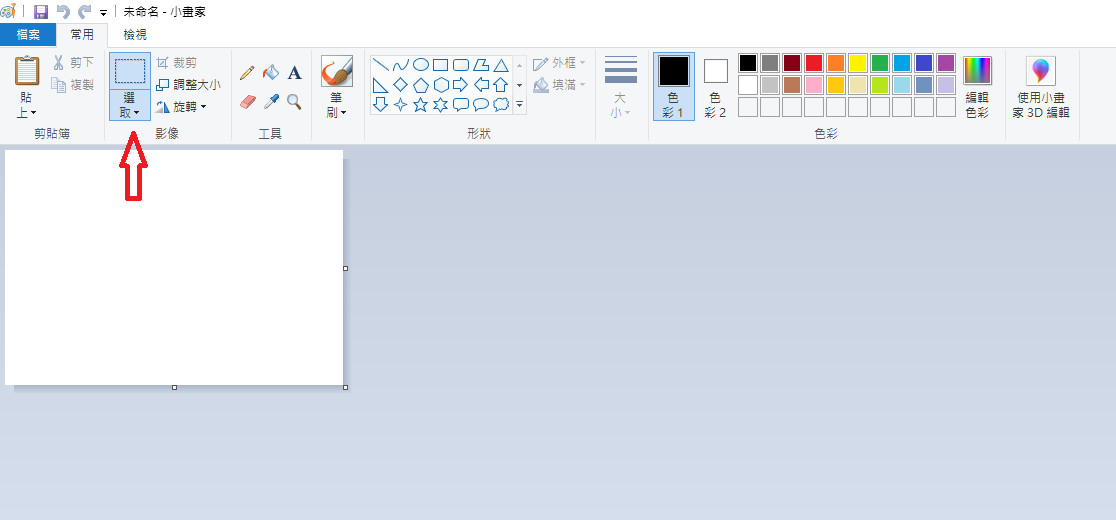
Task: Activate 色彩 1 as the active color
Action: 673,85
